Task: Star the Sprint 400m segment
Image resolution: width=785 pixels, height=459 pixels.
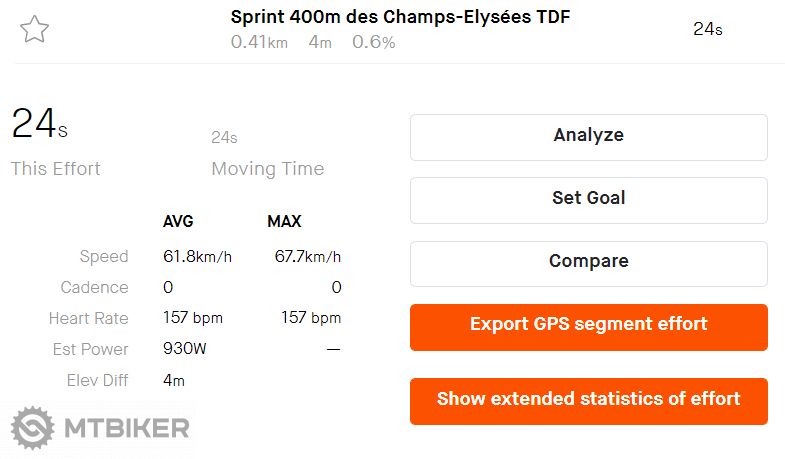Action: (34, 30)
